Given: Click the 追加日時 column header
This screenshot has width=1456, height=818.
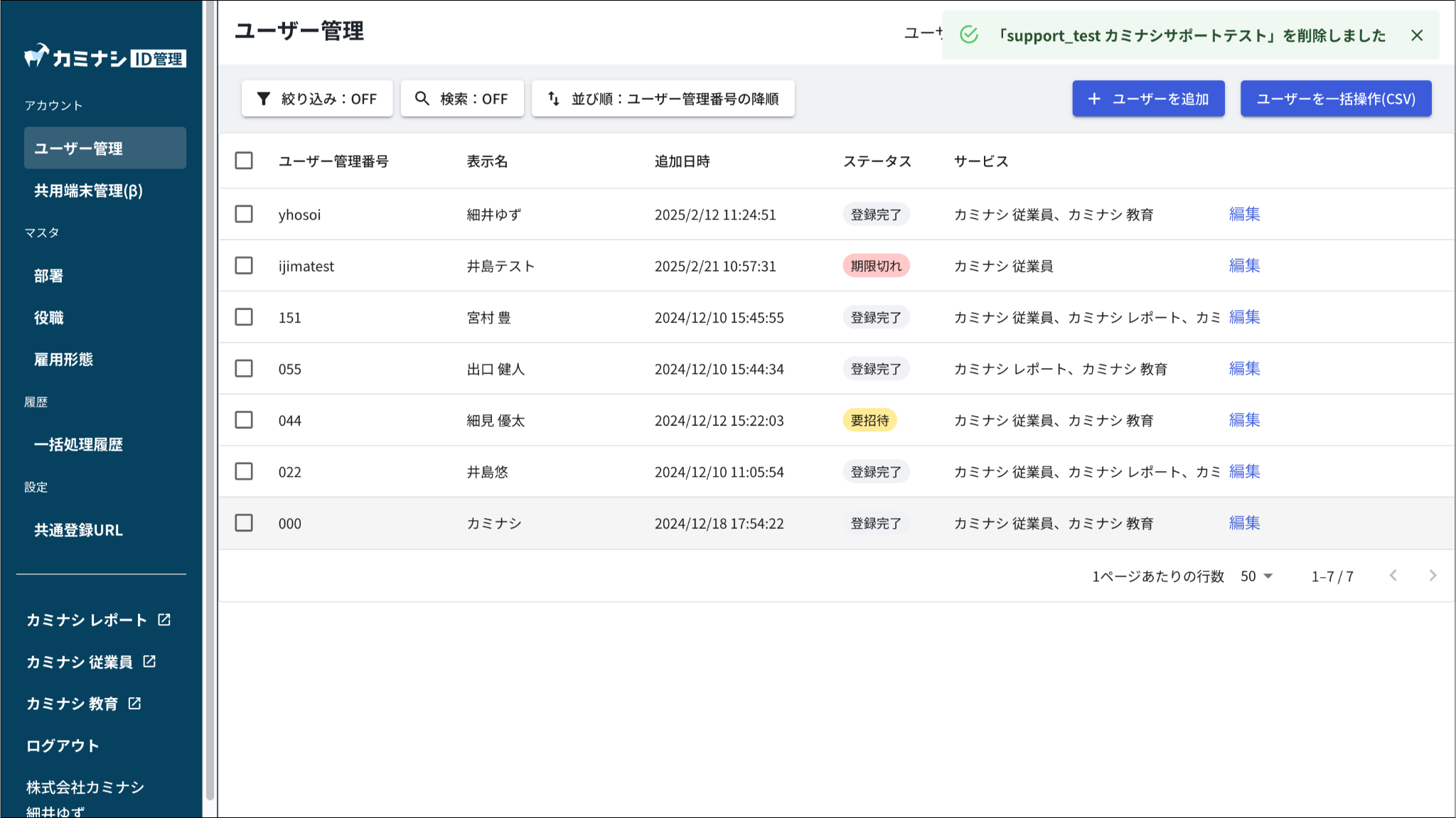Looking at the screenshot, I should coord(682,161).
